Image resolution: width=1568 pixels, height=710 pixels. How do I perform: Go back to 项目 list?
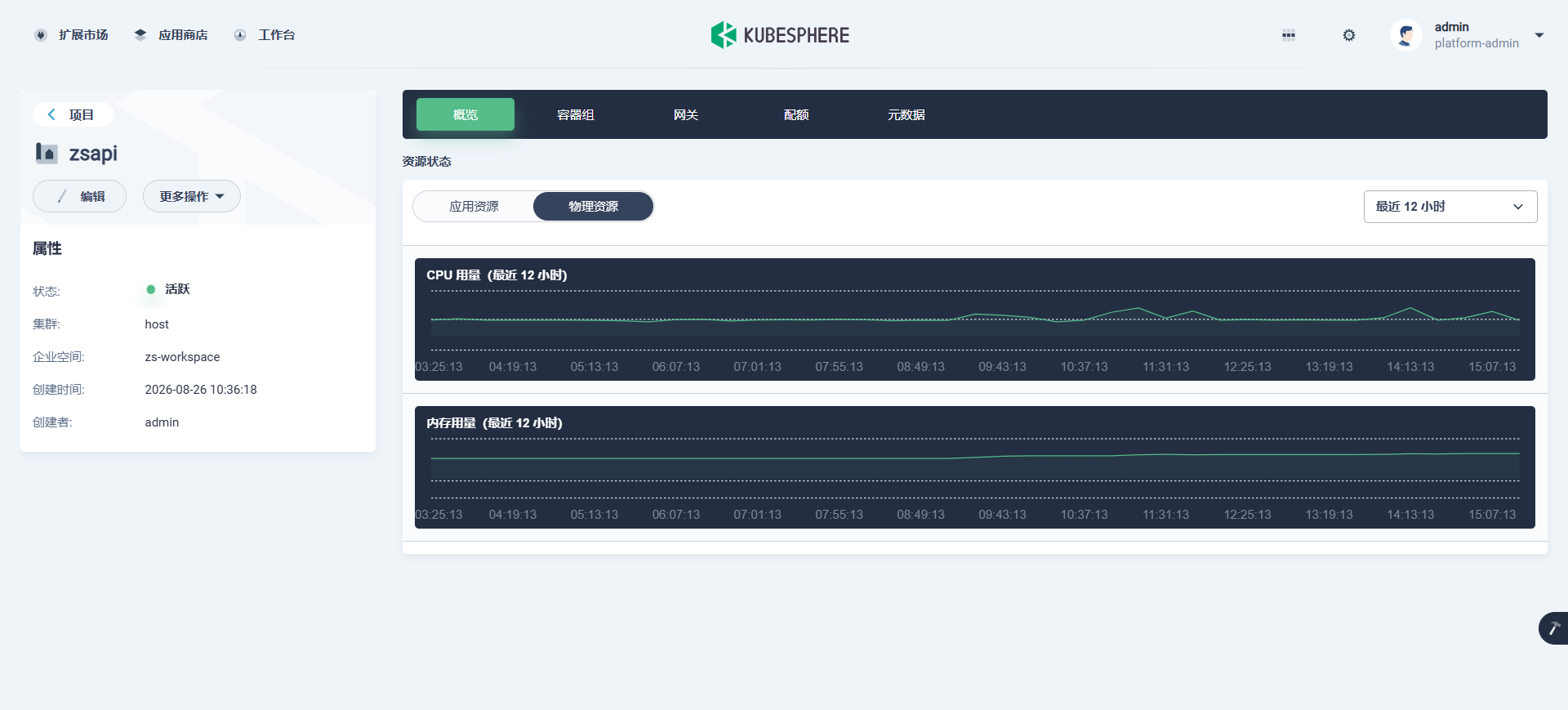tap(73, 114)
